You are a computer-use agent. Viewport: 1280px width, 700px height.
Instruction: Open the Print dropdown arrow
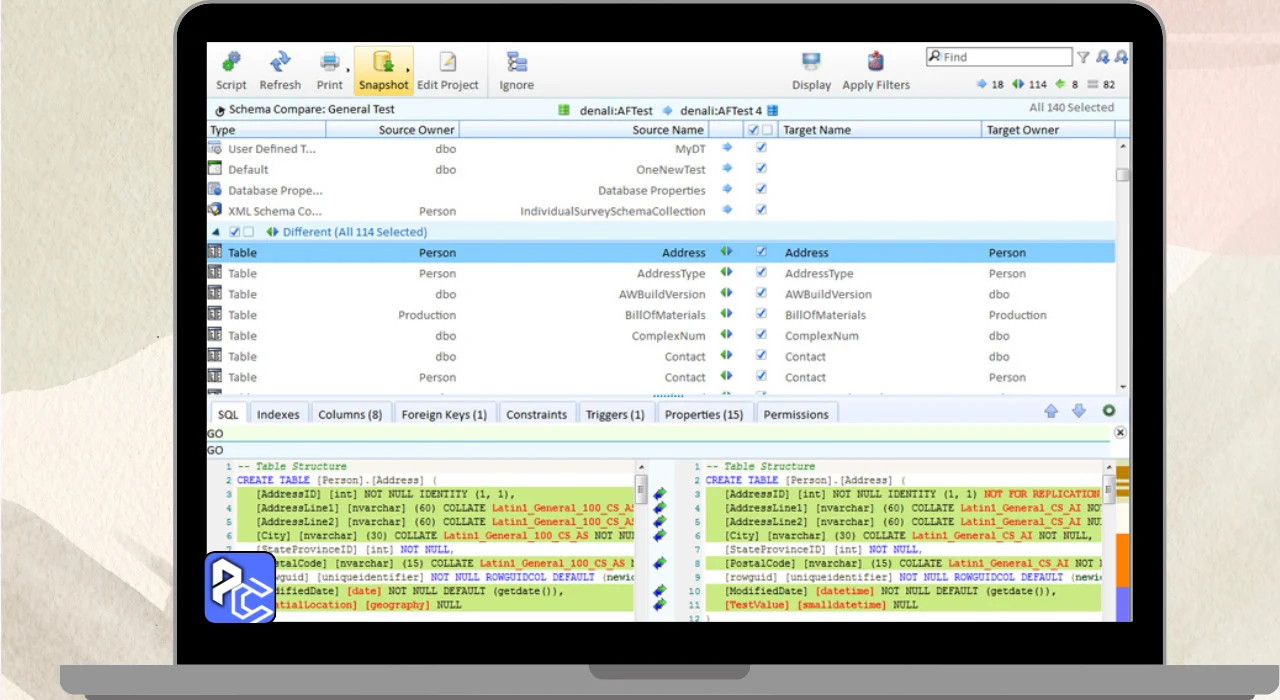tap(348, 70)
